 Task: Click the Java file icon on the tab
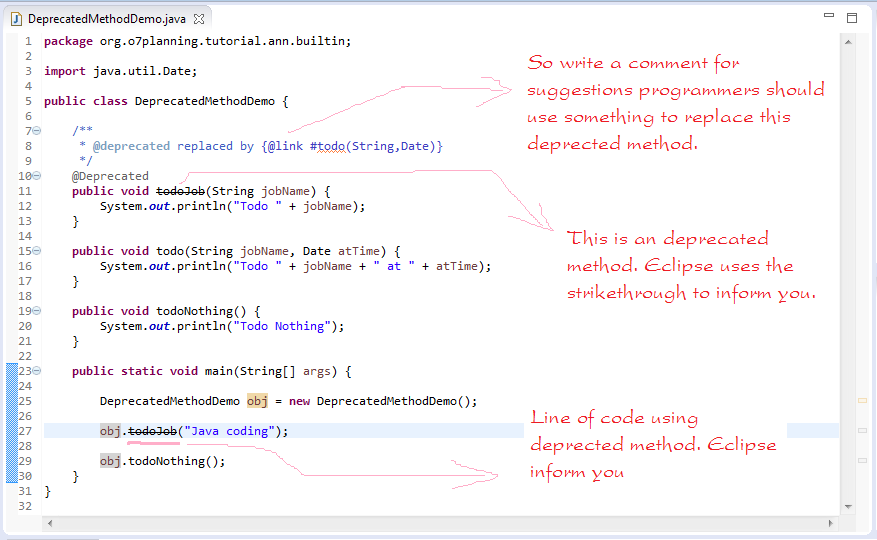(x=17, y=19)
